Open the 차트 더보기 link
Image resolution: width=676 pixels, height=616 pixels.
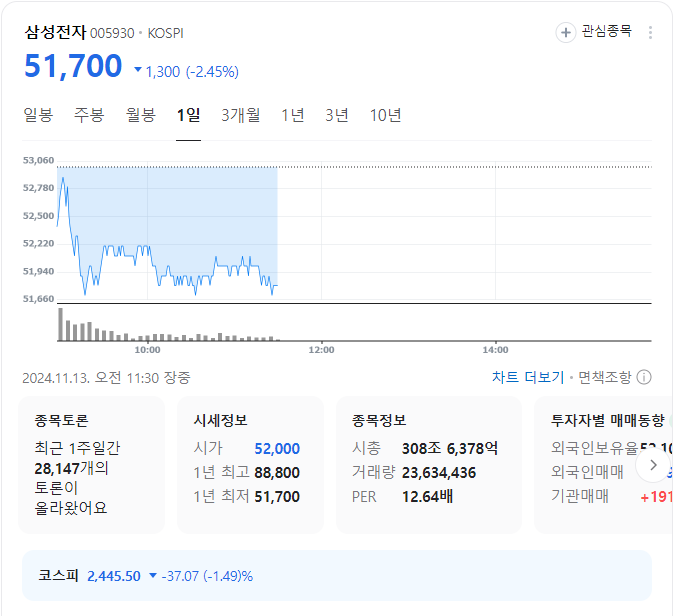tap(528, 377)
